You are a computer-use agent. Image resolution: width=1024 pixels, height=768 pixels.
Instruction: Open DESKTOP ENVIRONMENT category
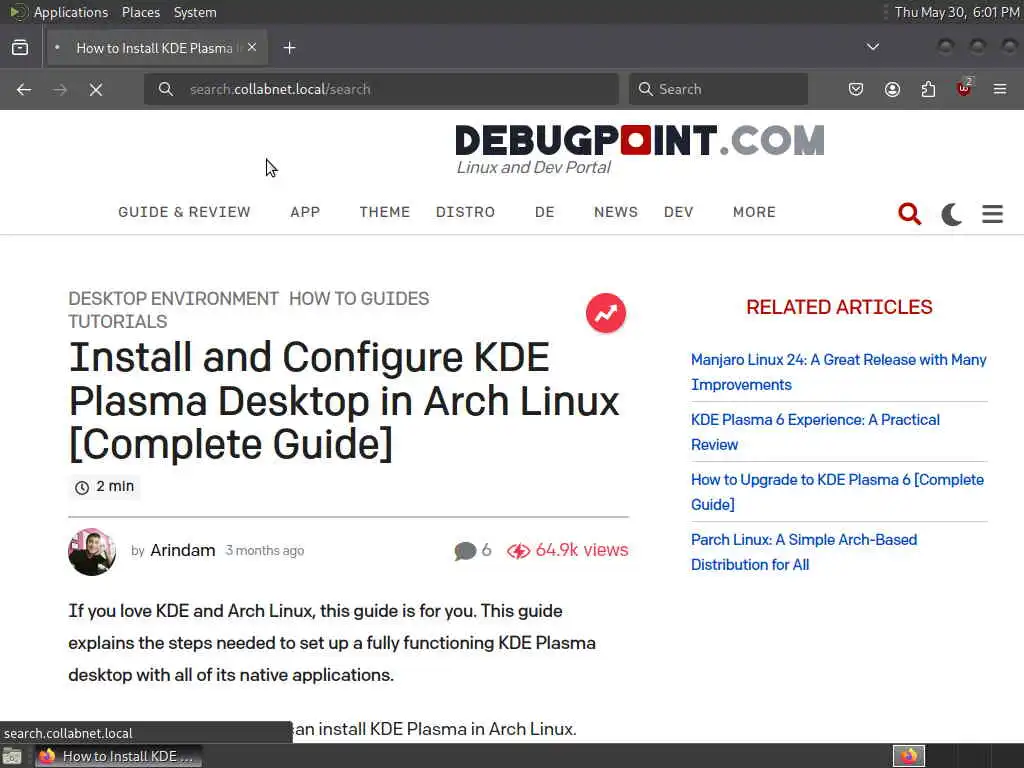(x=174, y=298)
